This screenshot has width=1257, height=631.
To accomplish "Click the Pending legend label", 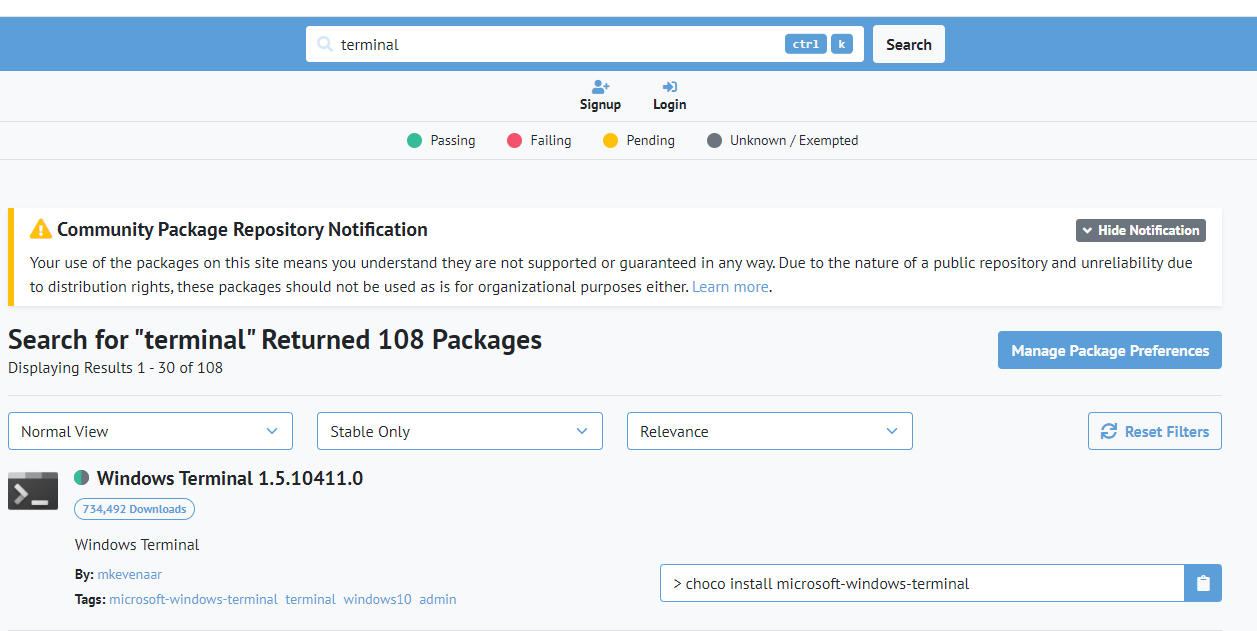I will 651,141.
